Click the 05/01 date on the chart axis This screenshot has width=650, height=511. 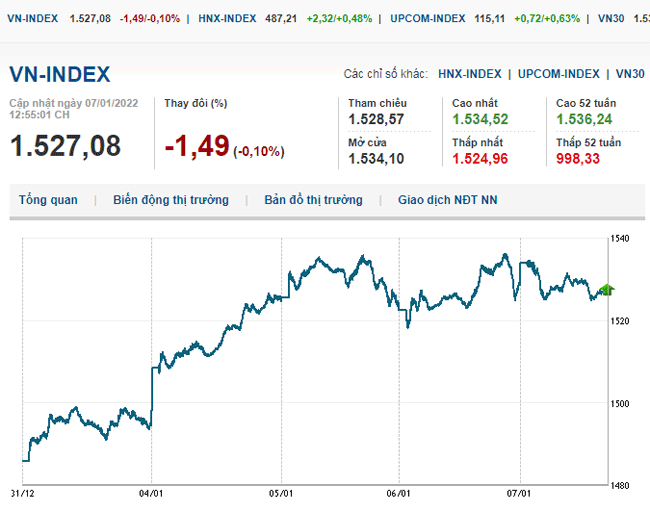click(x=282, y=494)
